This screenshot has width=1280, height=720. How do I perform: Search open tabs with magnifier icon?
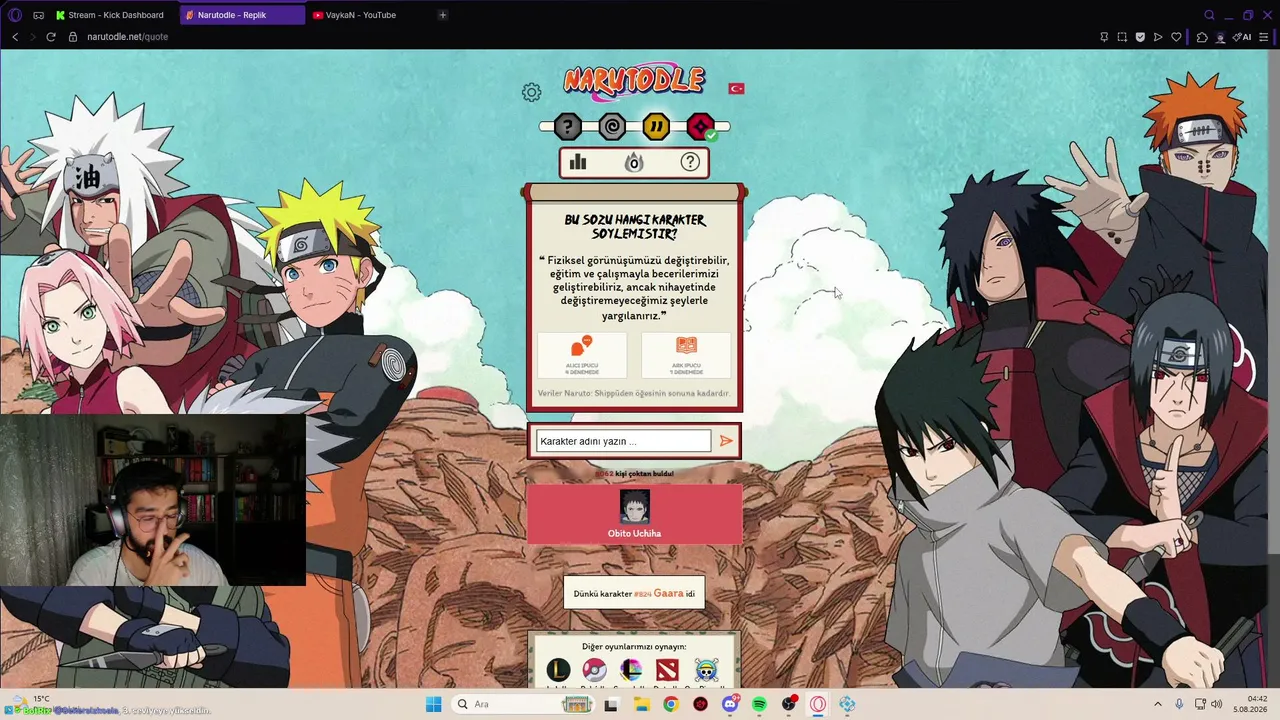pyautogui.click(x=1209, y=15)
